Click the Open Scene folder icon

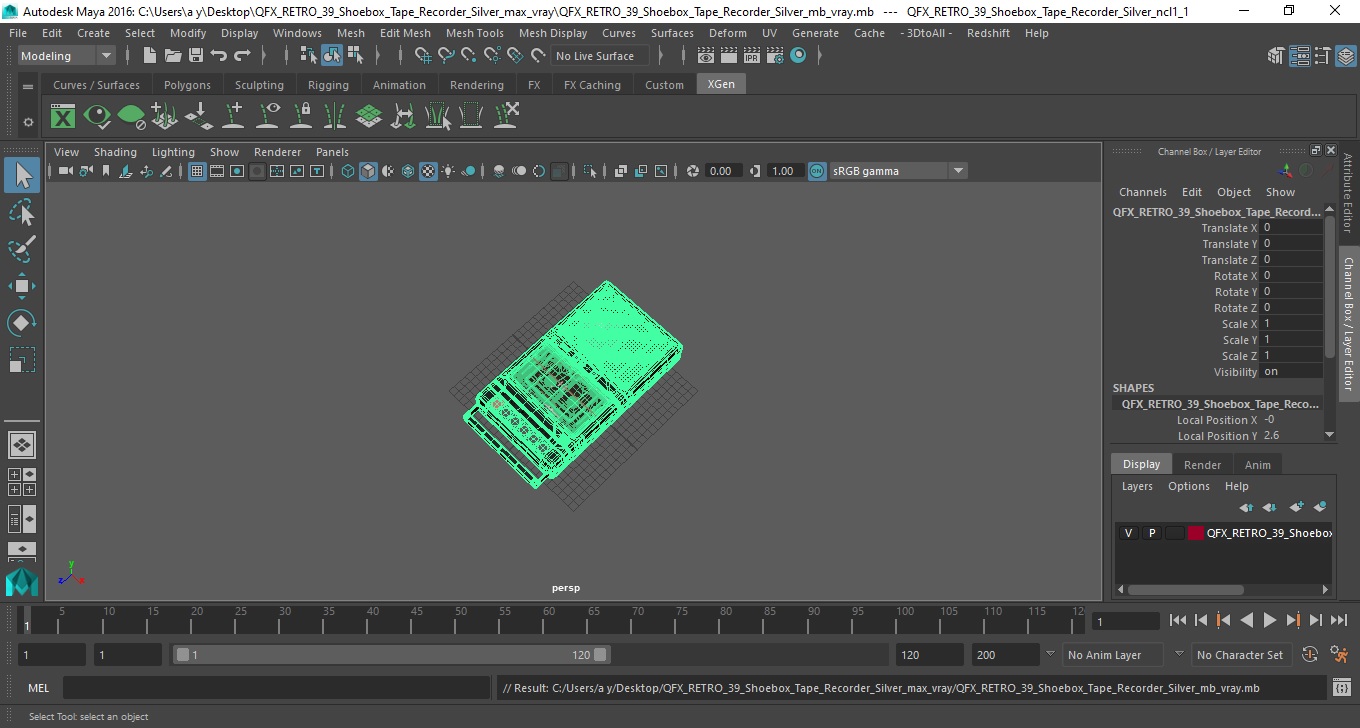tap(173, 56)
